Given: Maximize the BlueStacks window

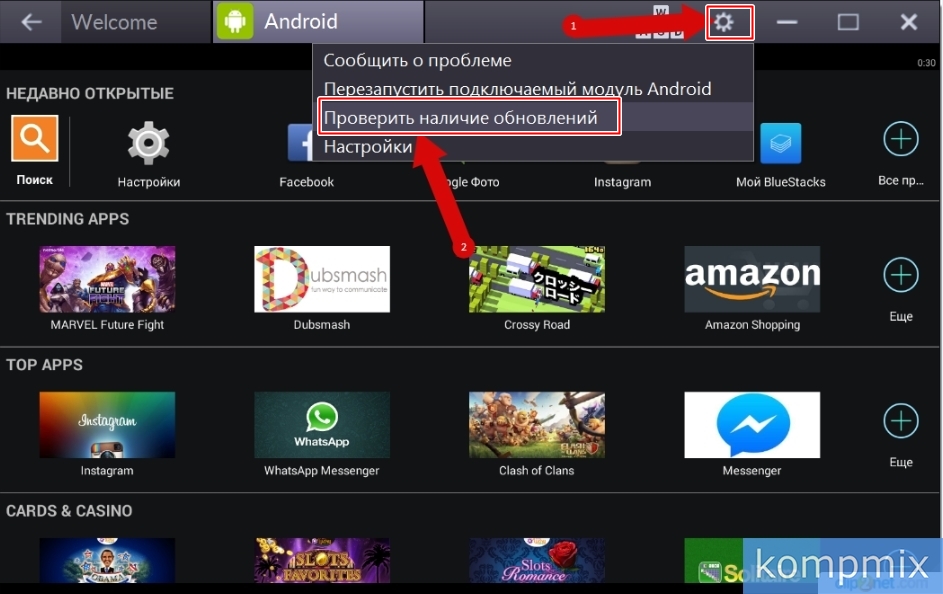Looking at the screenshot, I should 848,22.
